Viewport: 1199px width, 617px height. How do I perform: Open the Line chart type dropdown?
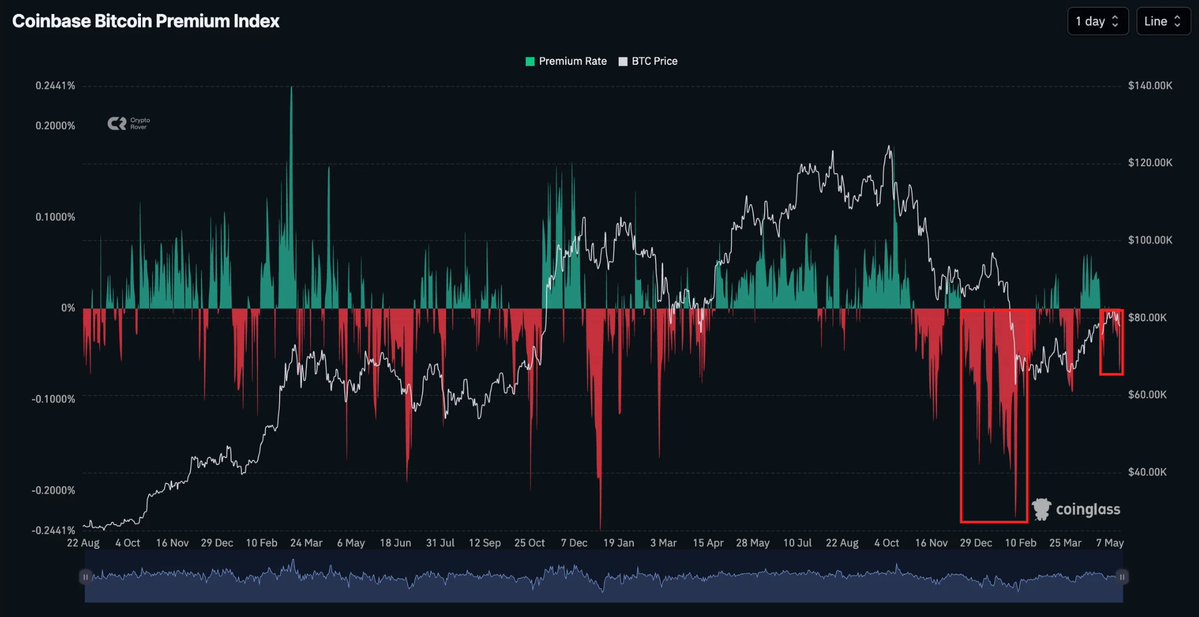1162,21
